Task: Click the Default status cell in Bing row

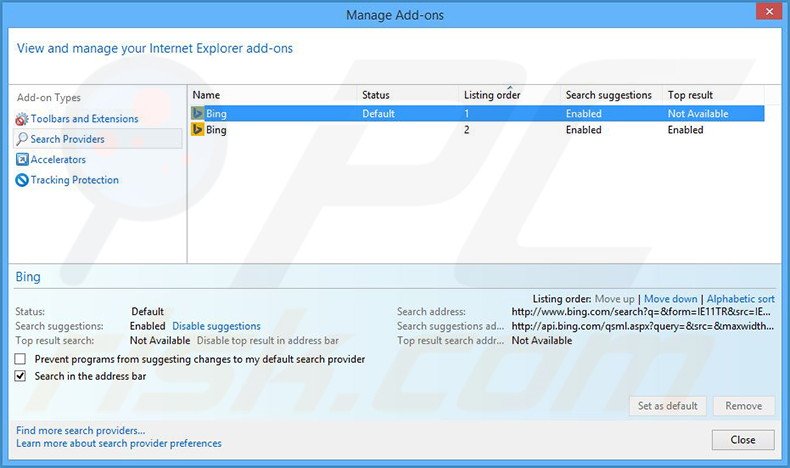Action: coord(378,114)
